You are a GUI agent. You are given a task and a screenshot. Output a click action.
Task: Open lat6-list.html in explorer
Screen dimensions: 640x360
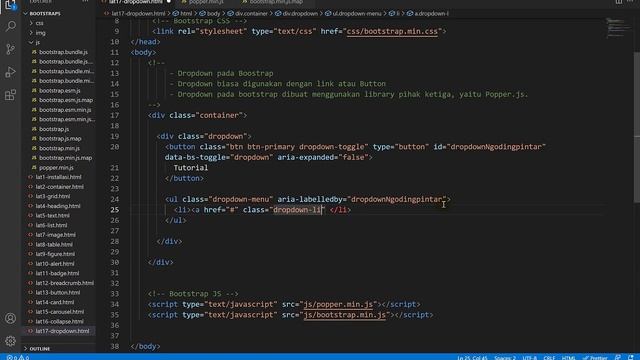[x=51, y=225]
